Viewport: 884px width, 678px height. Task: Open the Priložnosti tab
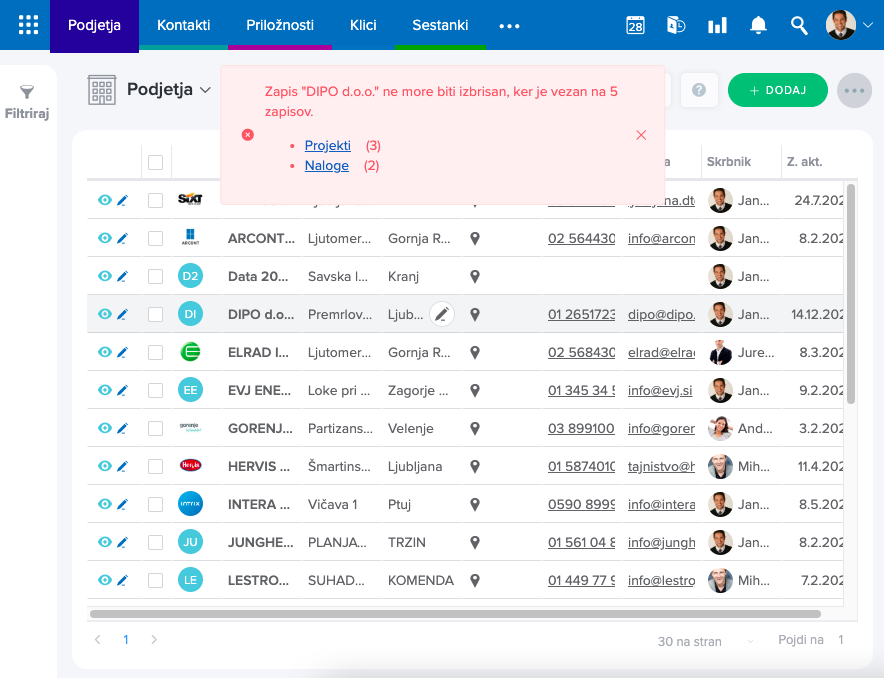(280, 25)
